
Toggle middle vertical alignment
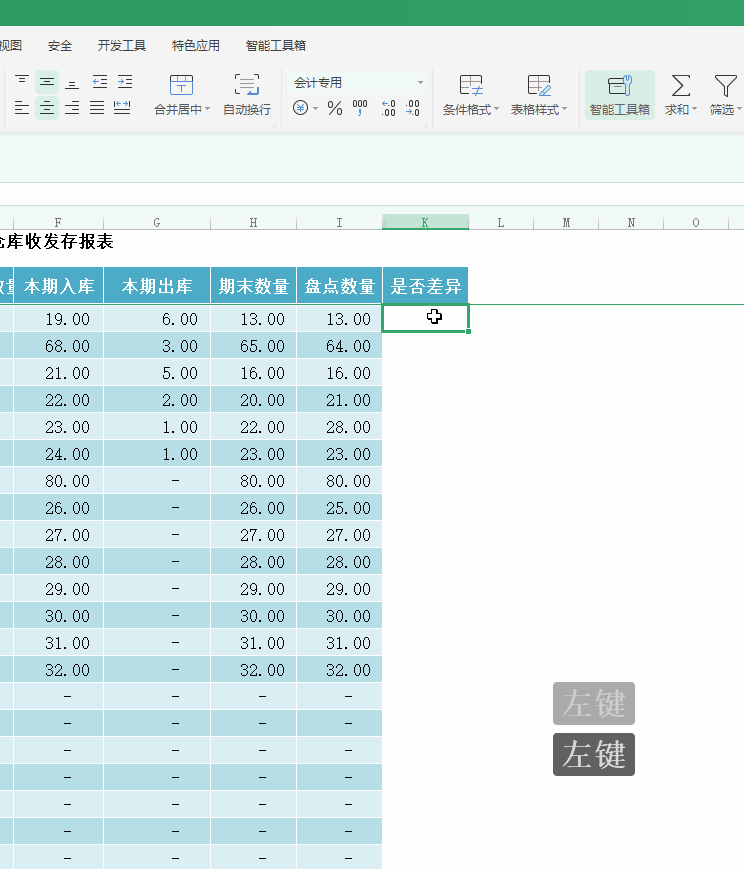tap(47, 82)
